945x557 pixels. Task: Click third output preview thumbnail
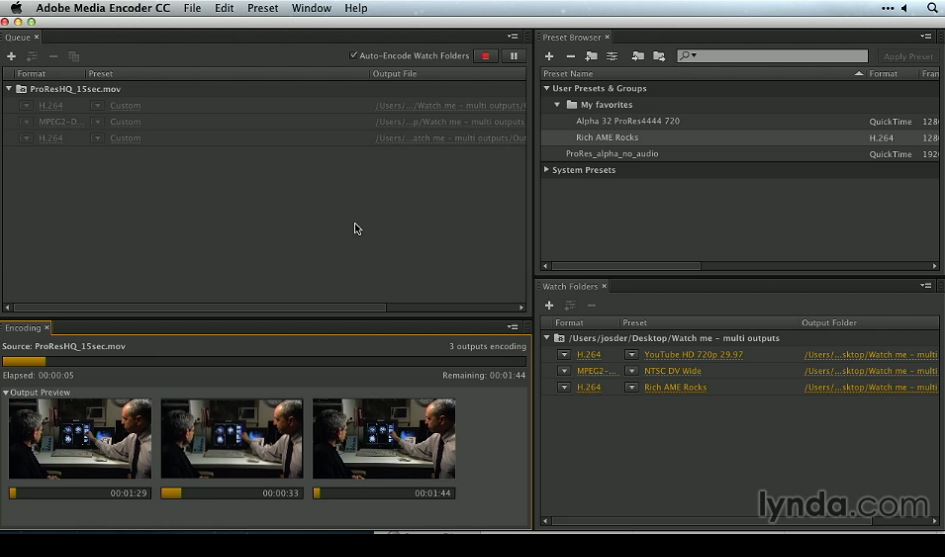[384, 439]
